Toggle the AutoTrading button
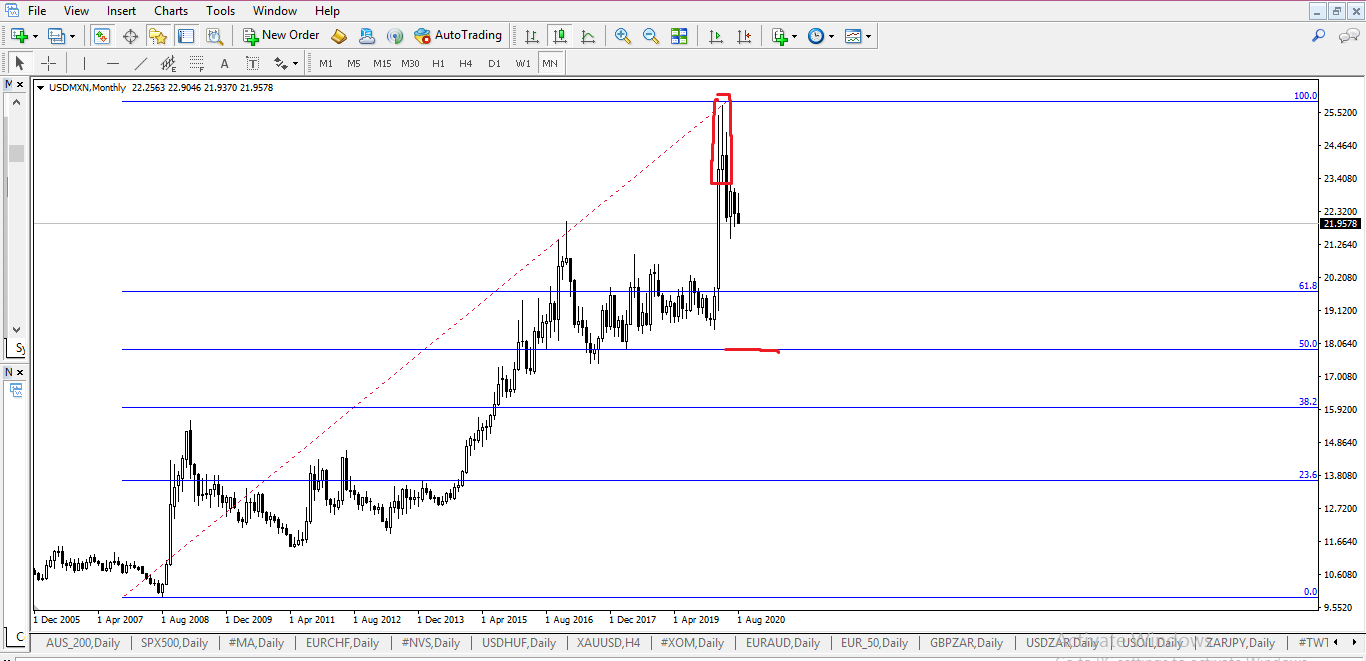This screenshot has width=1366, height=661. pyautogui.click(x=458, y=36)
